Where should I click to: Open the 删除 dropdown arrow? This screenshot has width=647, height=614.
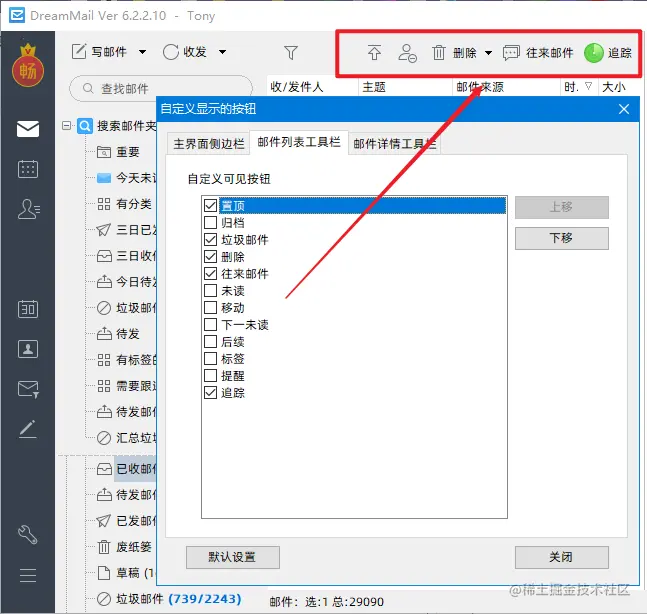489,53
